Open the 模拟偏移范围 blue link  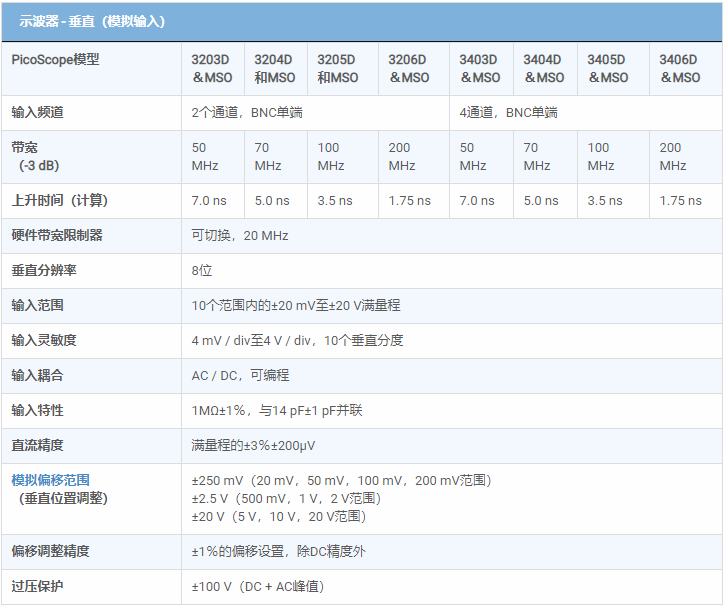pos(57,480)
